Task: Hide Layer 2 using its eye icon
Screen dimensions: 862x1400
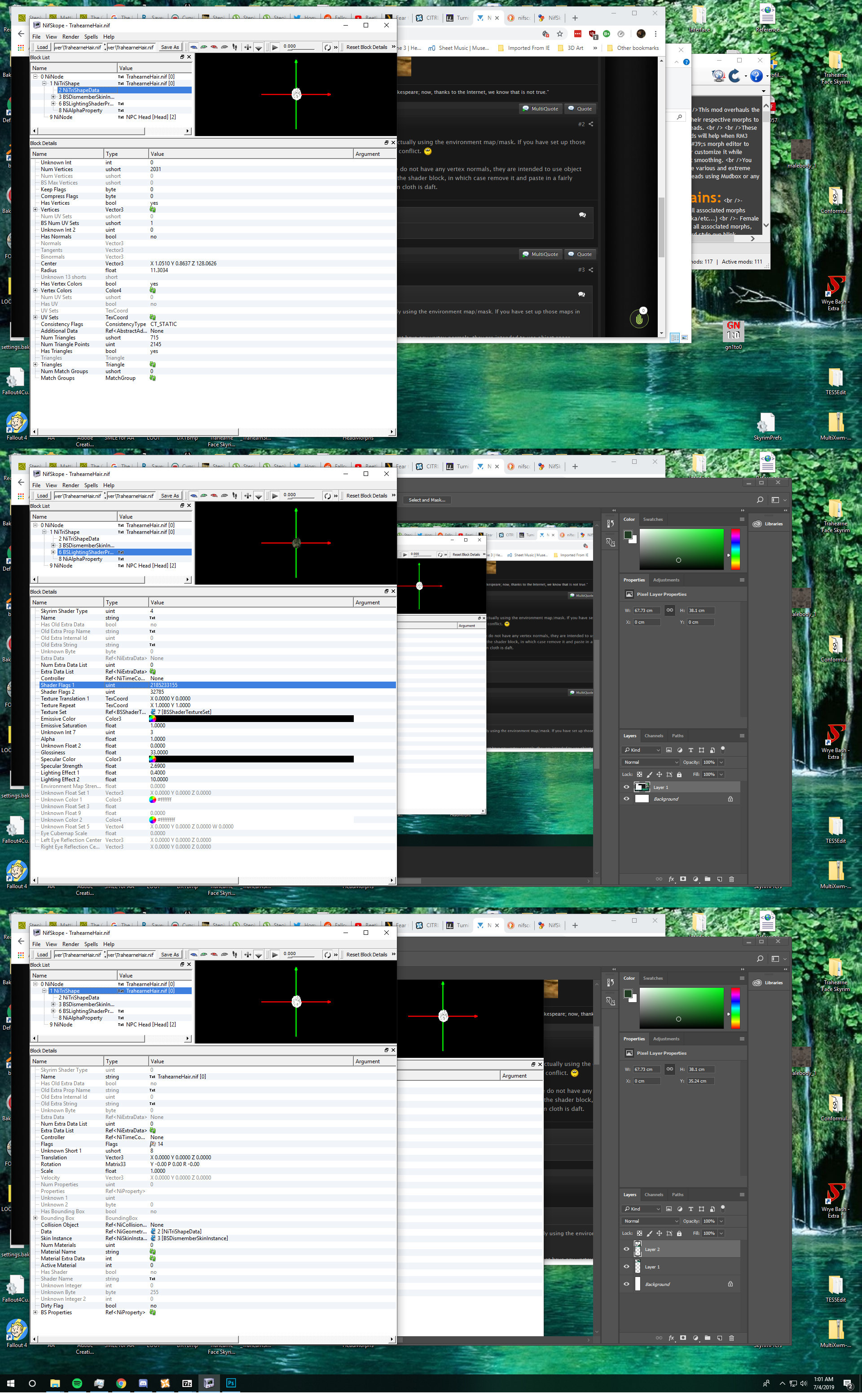Action: (626, 1249)
